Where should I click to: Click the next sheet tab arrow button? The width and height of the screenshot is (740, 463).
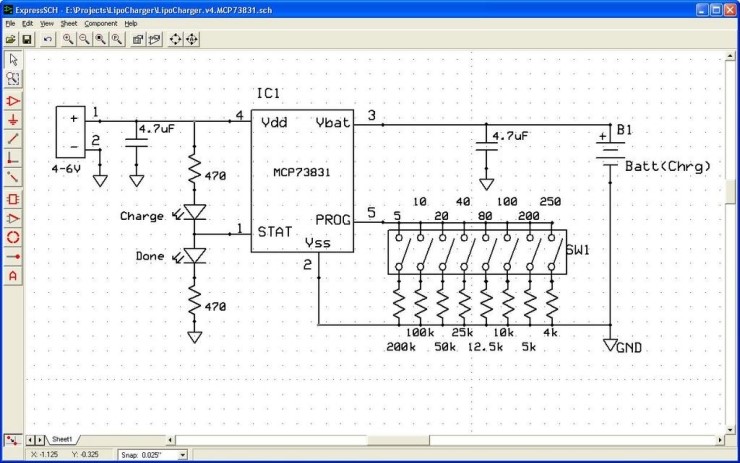tap(40, 440)
